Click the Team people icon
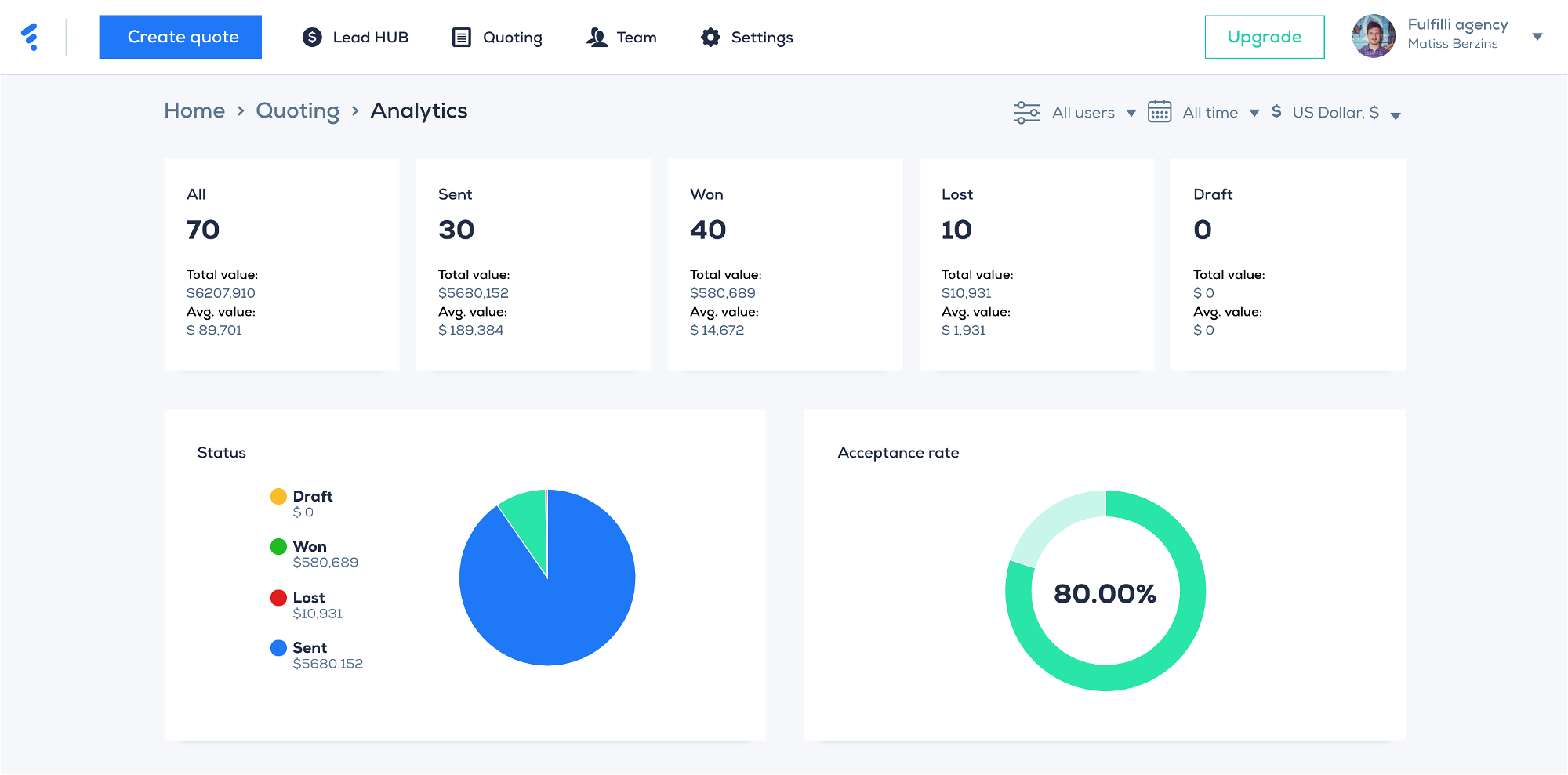 point(597,37)
